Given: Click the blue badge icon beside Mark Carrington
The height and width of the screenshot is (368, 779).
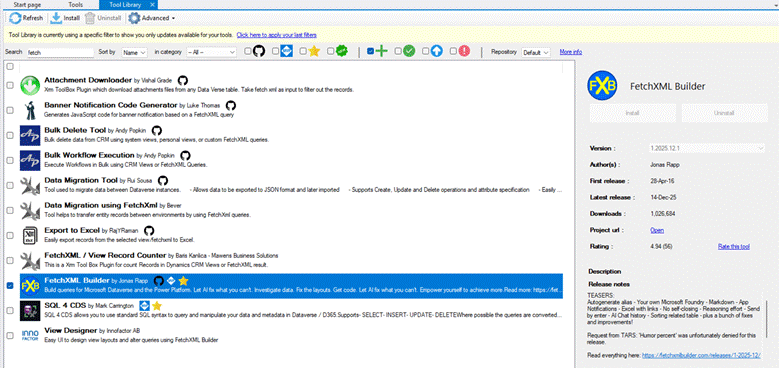Looking at the screenshot, I should (145, 305).
